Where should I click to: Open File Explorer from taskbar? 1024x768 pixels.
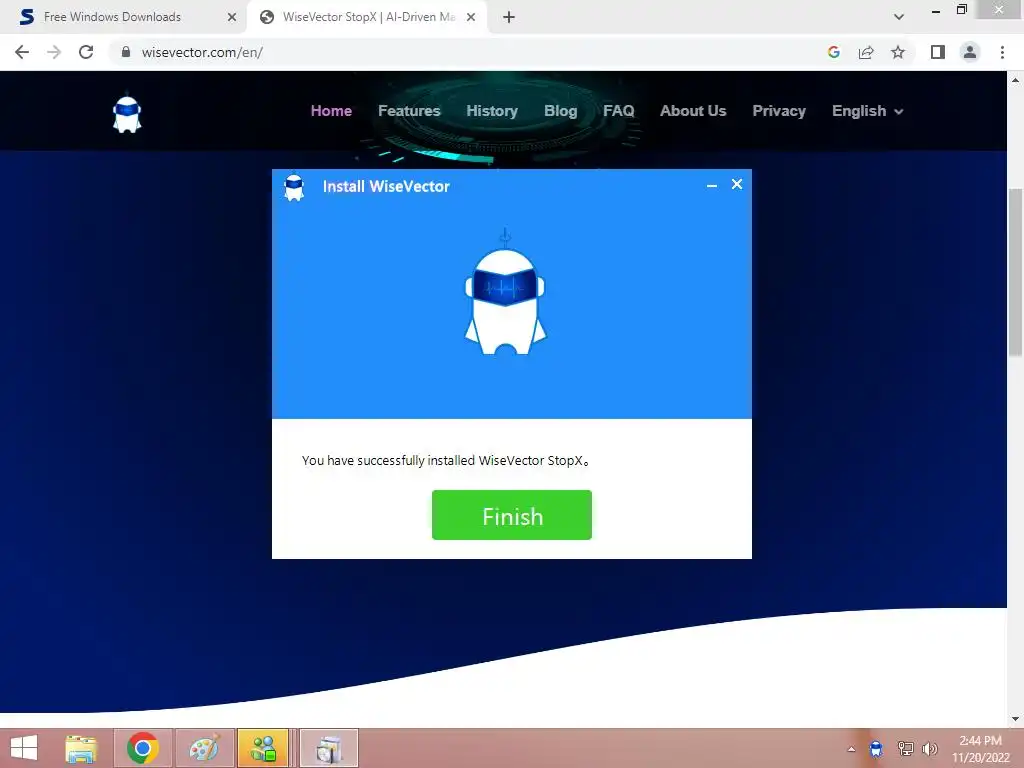coord(81,748)
